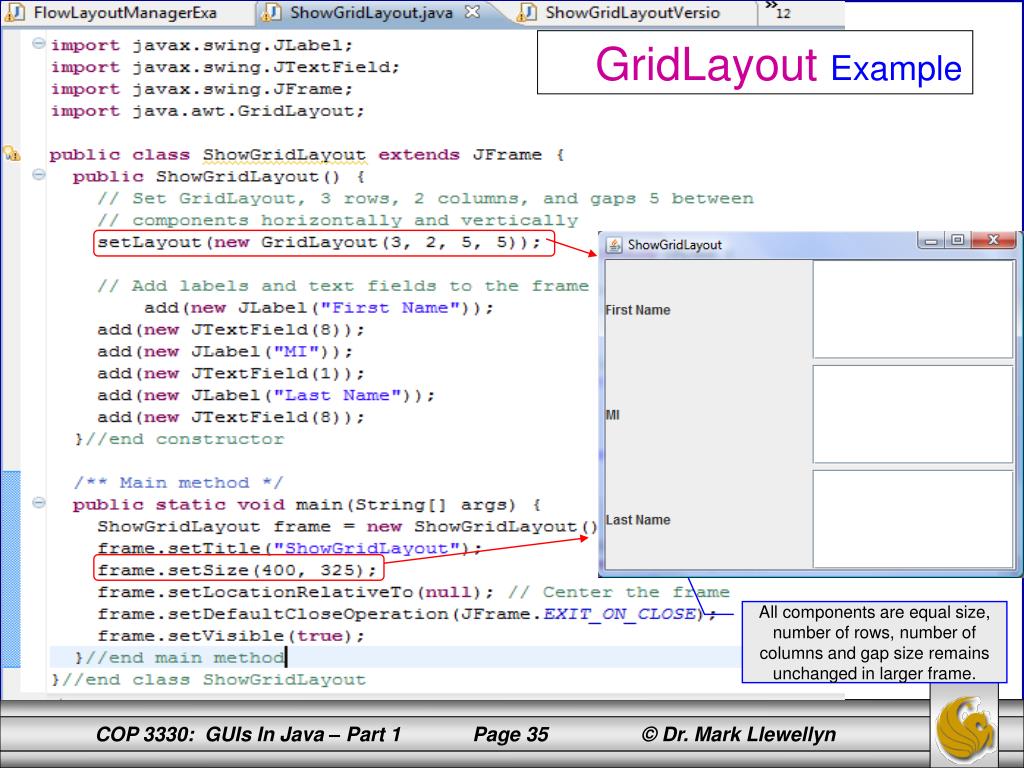This screenshot has height=768, width=1024.
Task: Close the ShowGridLayout window
Action: [993, 240]
